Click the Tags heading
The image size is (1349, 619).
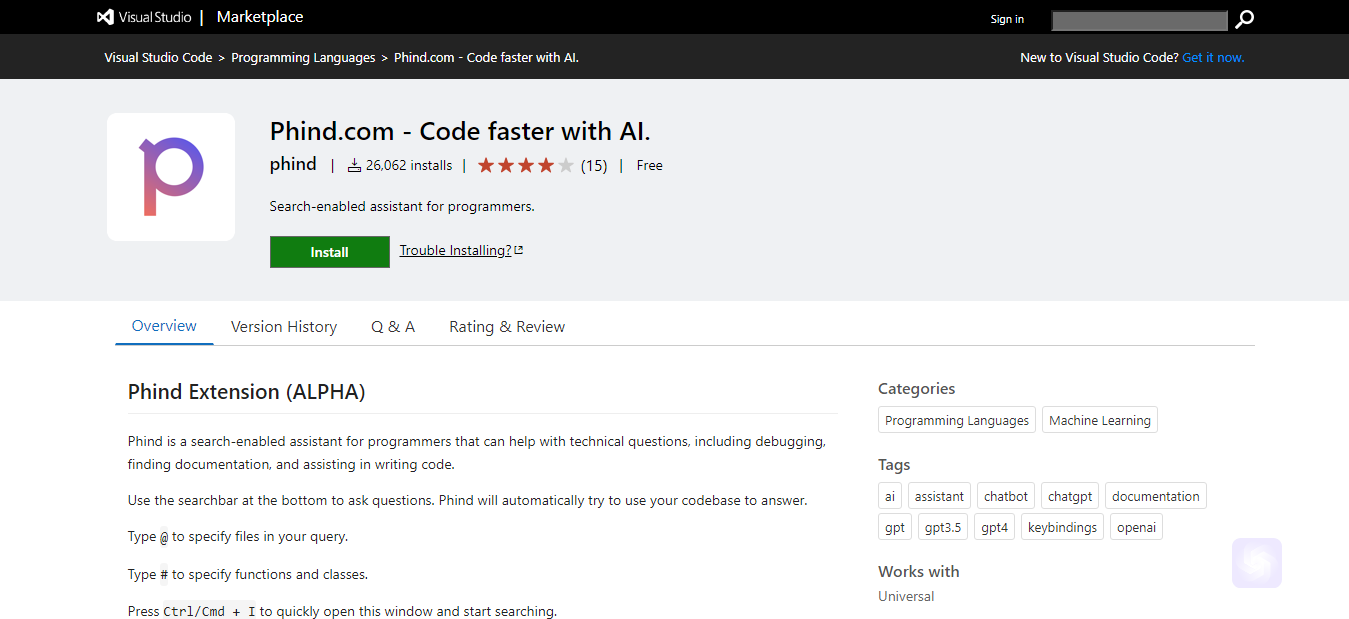(x=894, y=465)
